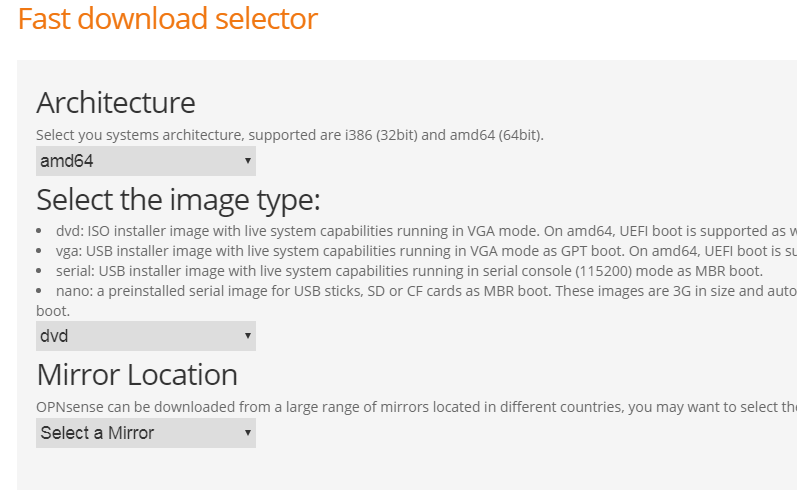Click the Architecture section heading
The width and height of the screenshot is (797, 490).
pos(116,103)
